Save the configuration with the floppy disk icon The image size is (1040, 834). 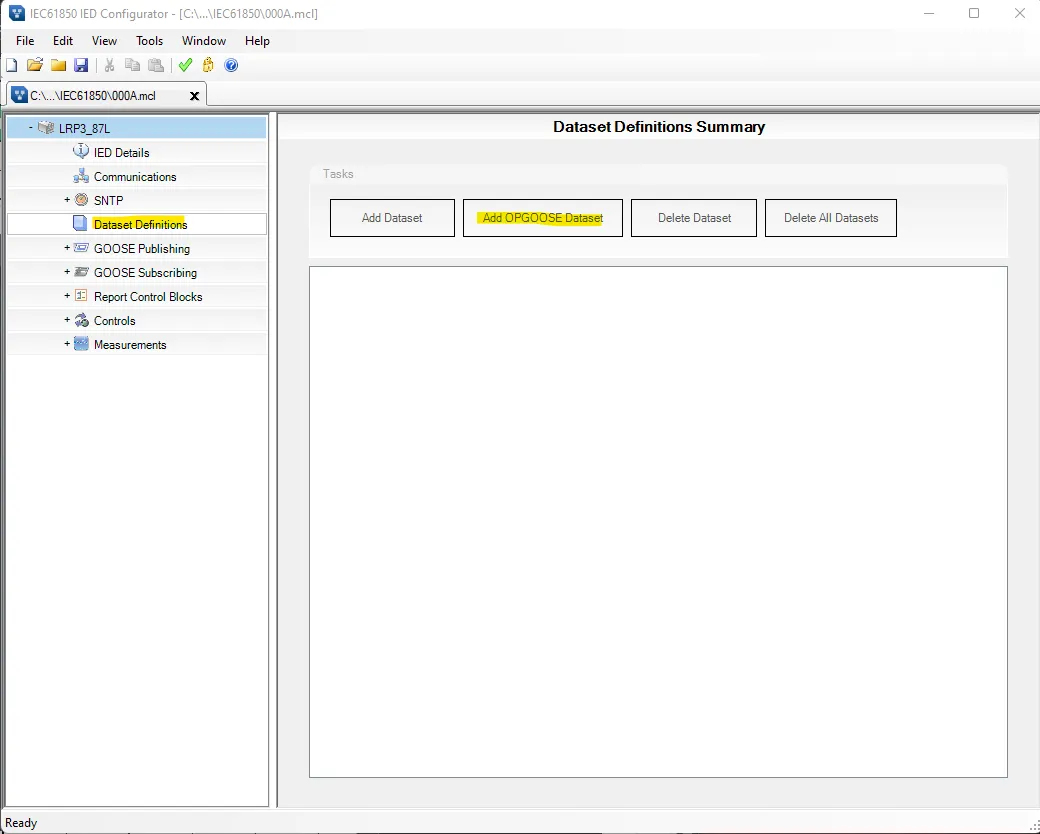point(81,65)
